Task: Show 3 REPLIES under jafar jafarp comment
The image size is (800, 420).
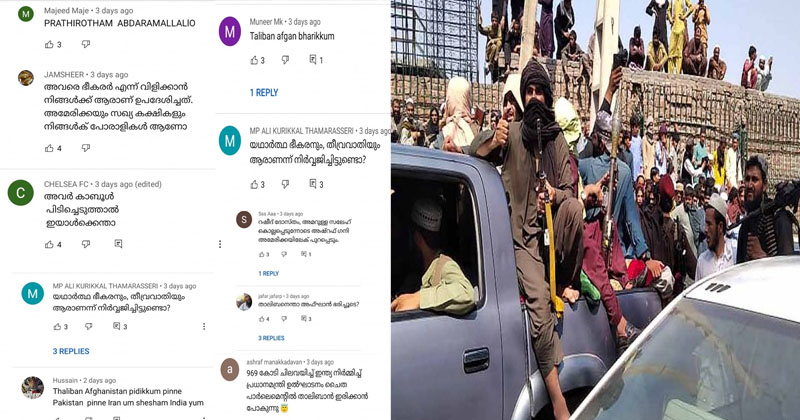Action: pyautogui.click(x=271, y=338)
